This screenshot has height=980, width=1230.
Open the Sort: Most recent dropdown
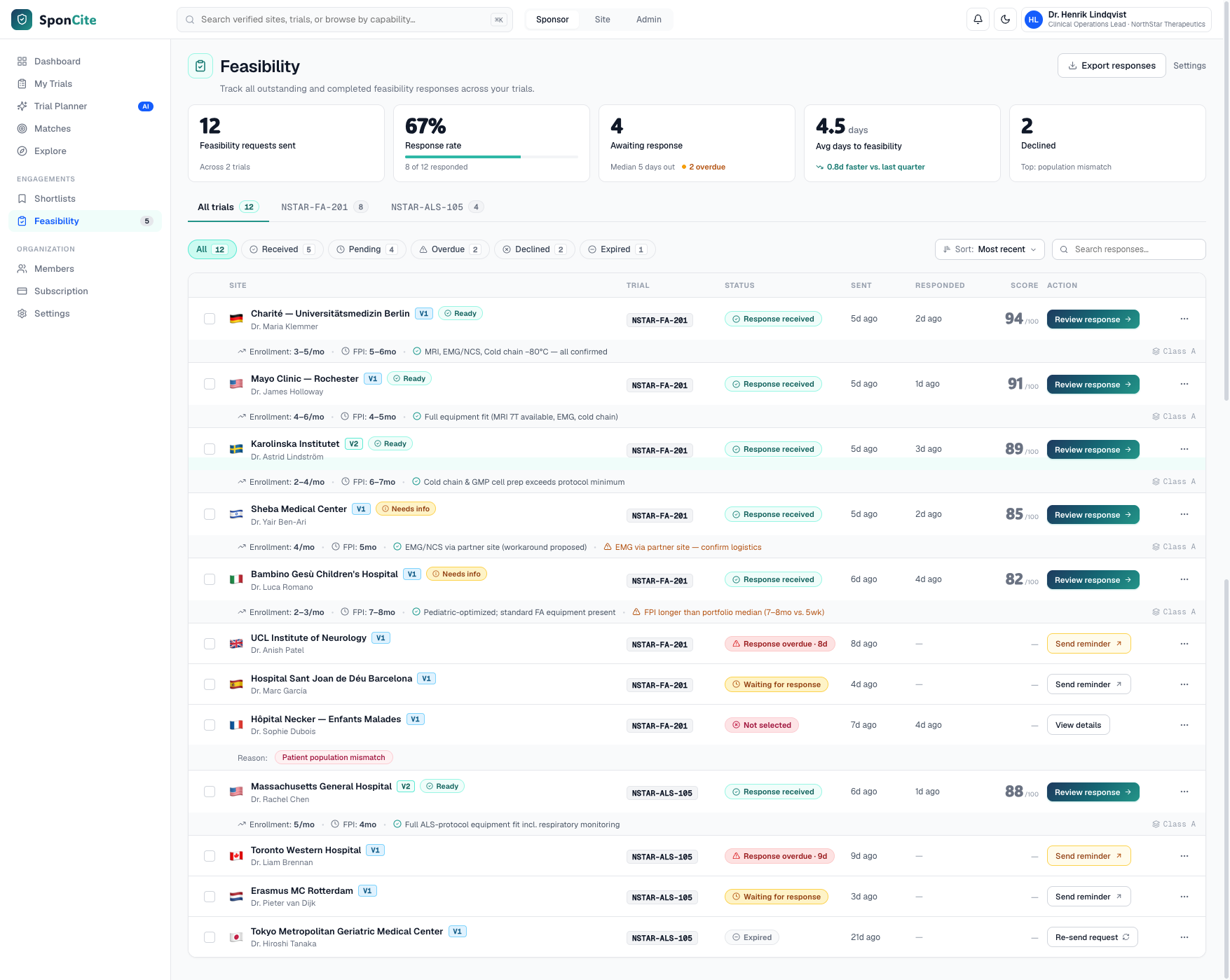point(990,249)
